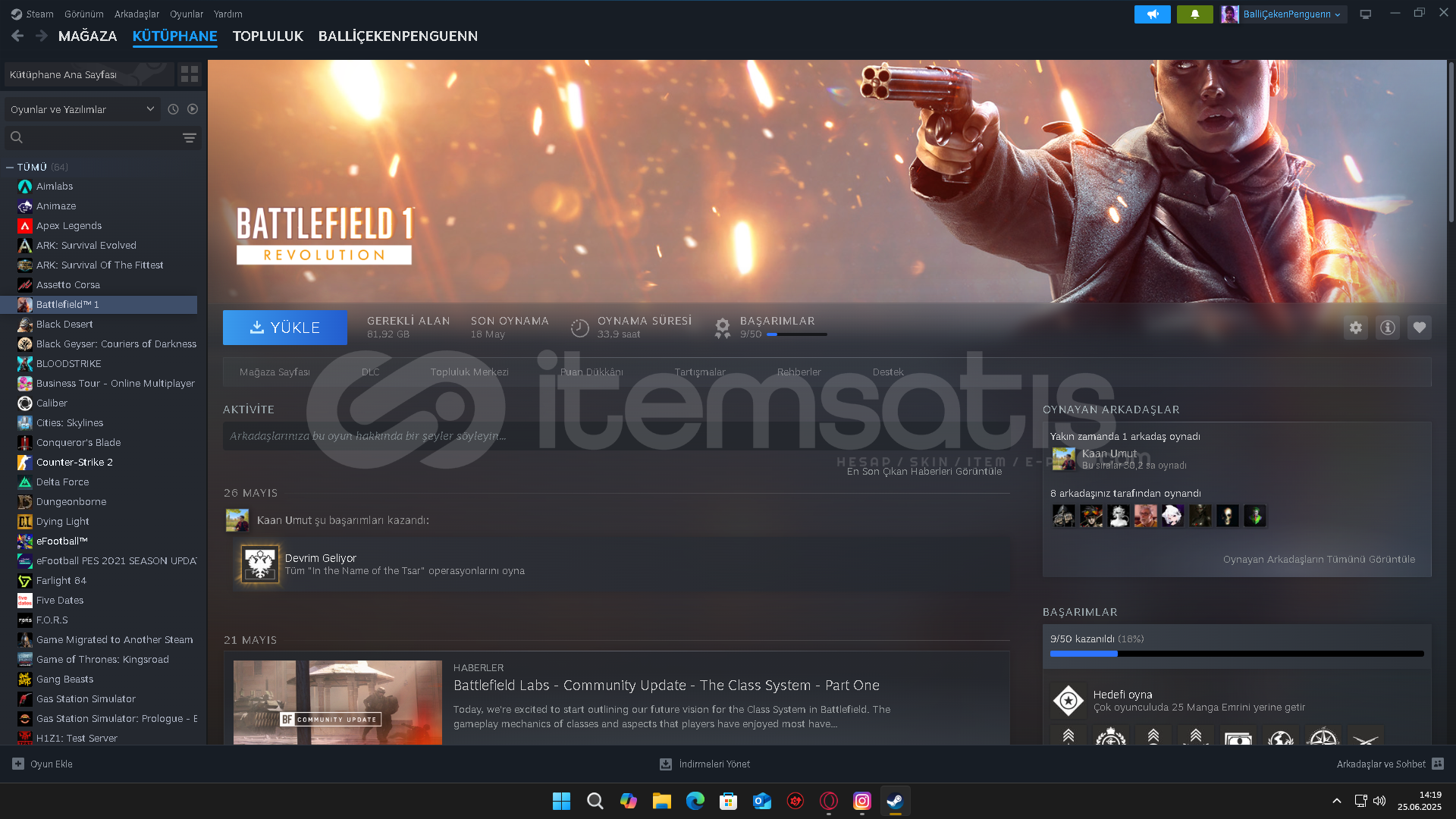This screenshot has width=1456, height=819.
Task: Open Destek tab
Action: pyautogui.click(x=887, y=372)
